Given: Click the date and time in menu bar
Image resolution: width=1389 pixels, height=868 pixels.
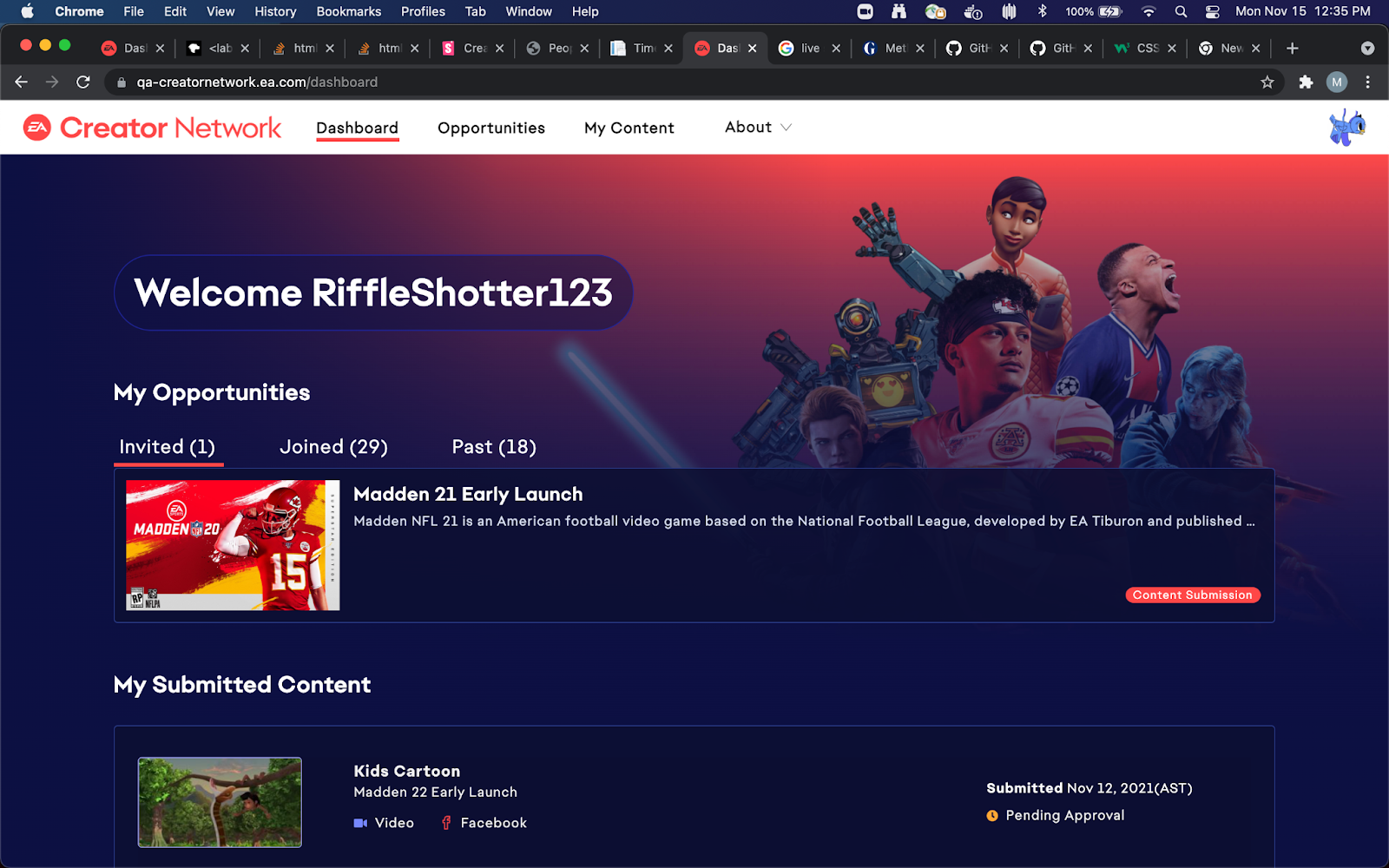Looking at the screenshot, I should click(x=1303, y=11).
